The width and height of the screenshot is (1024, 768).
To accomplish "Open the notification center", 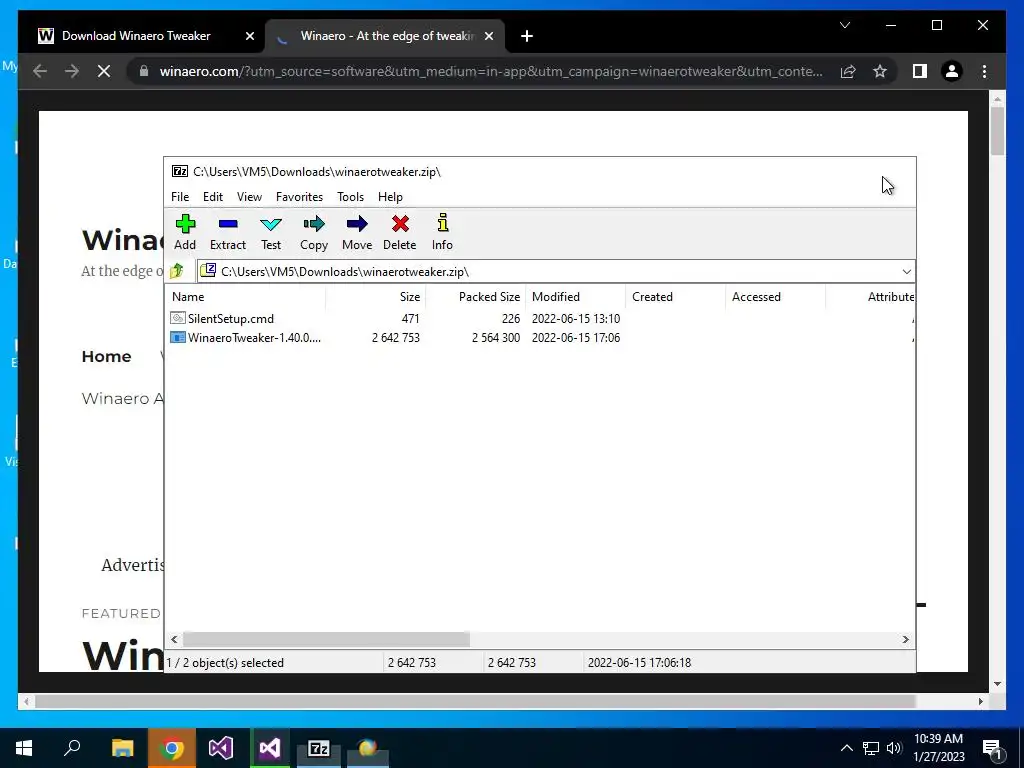I will (x=993, y=748).
